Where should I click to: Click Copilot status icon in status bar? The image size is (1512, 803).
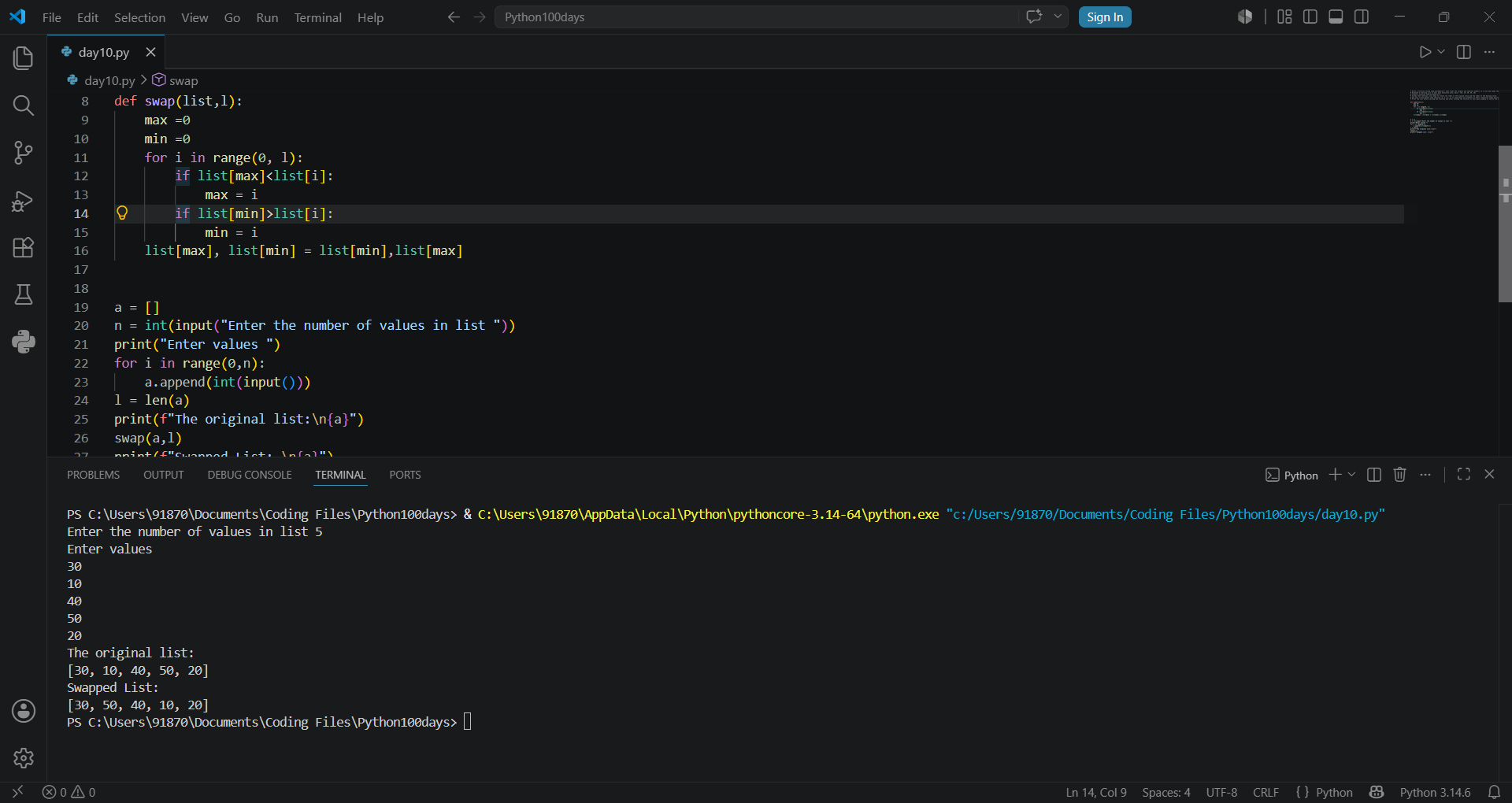coord(1377,792)
